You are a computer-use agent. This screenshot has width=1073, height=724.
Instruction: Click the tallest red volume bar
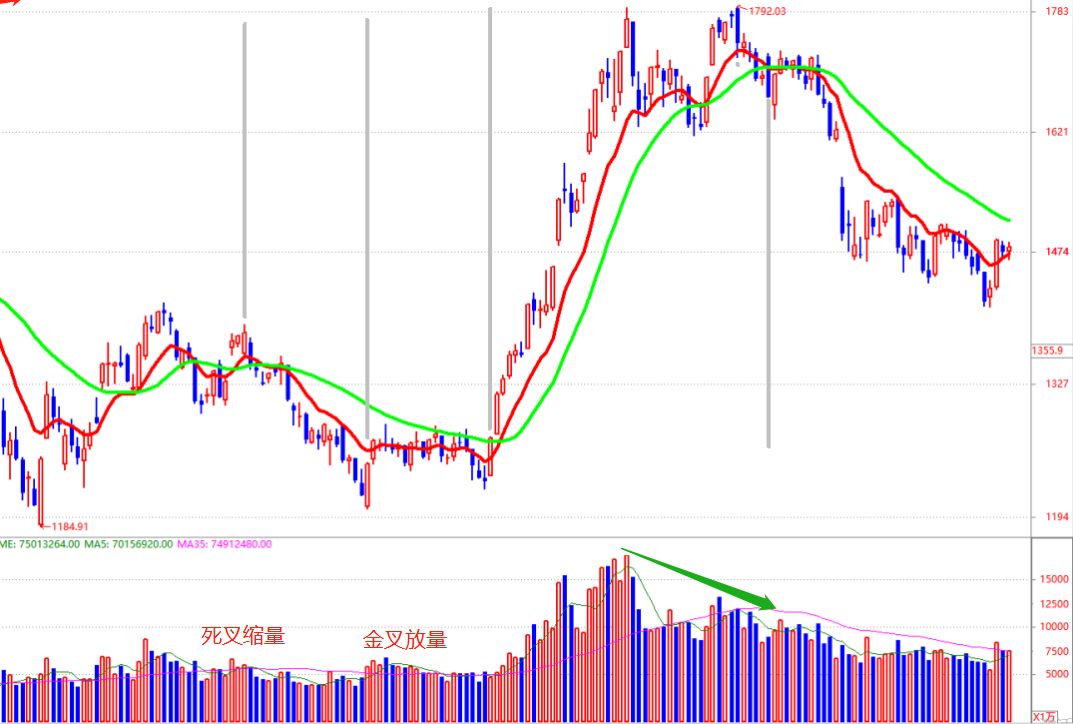coord(626,638)
